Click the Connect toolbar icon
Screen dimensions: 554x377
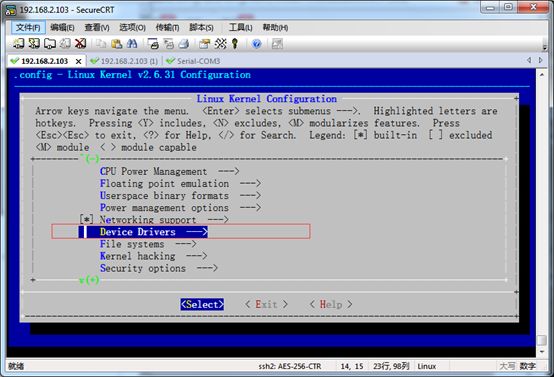pos(18,43)
